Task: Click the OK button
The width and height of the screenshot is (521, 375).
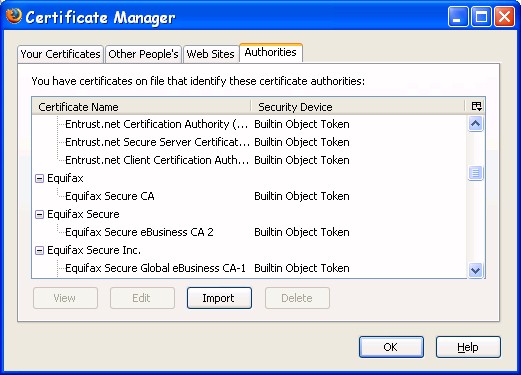Action: click(391, 347)
